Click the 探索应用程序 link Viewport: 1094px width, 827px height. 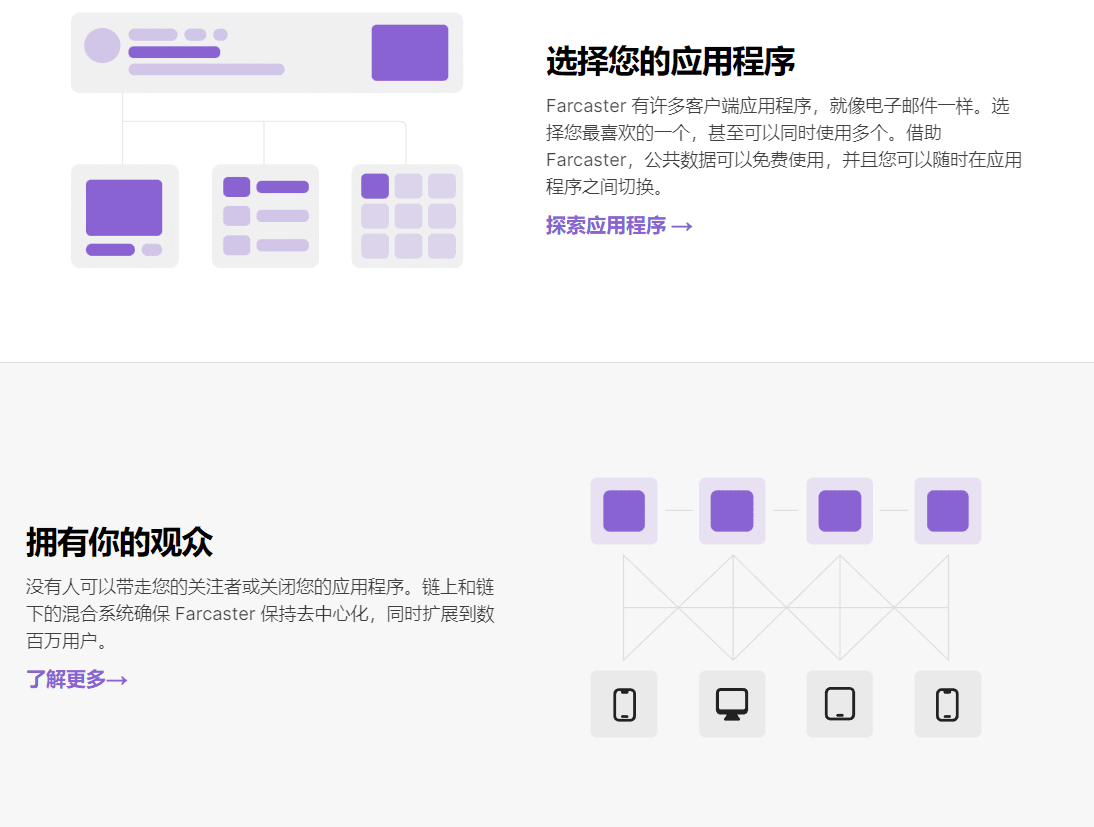[619, 226]
